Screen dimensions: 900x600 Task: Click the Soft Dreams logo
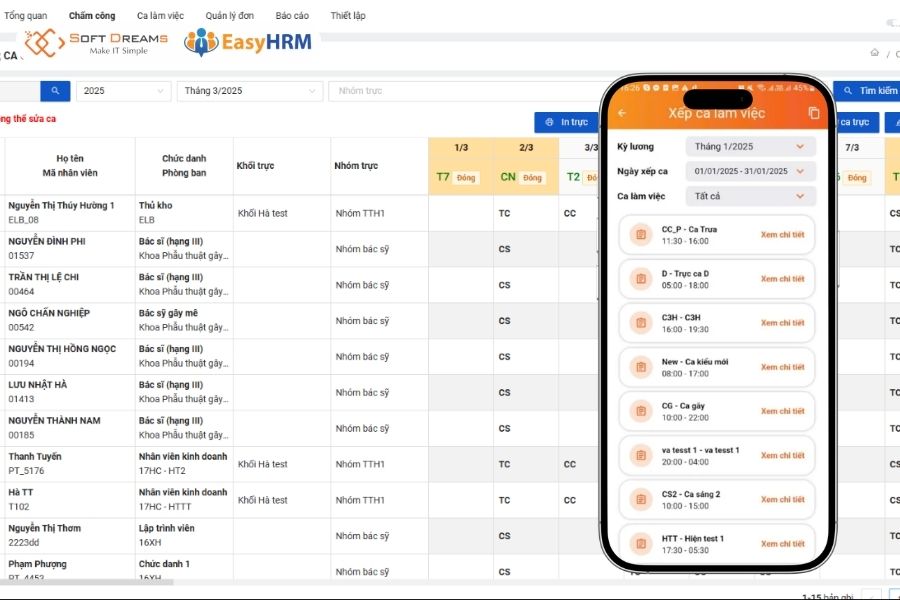point(96,43)
